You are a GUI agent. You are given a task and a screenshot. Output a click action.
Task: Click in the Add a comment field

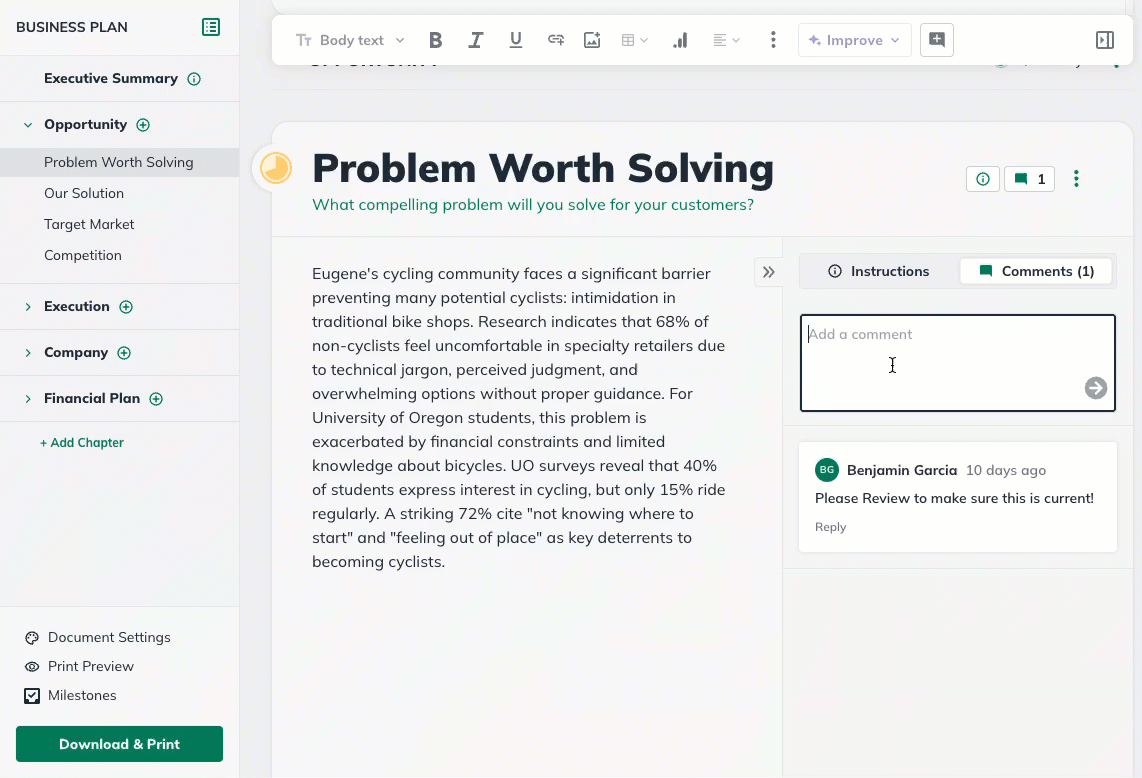click(x=940, y=360)
